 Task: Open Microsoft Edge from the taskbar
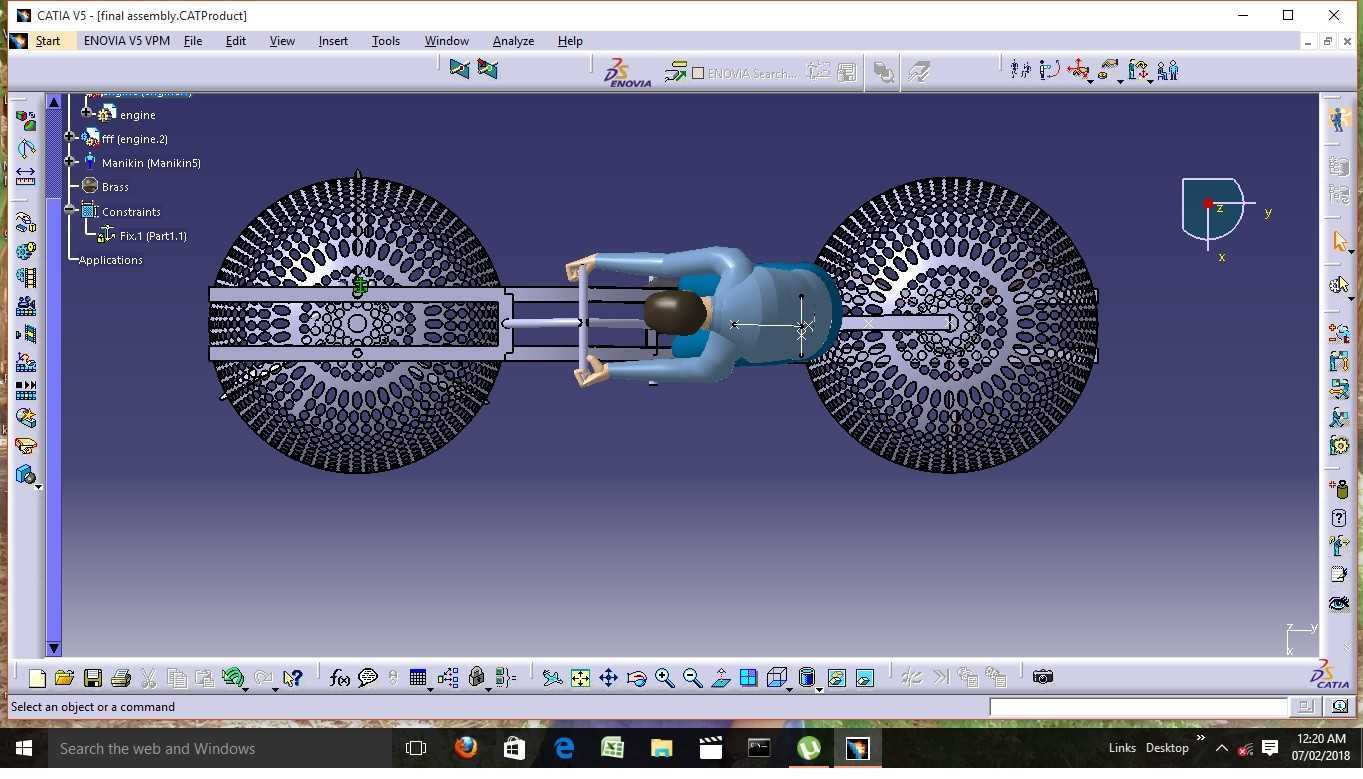coord(564,748)
